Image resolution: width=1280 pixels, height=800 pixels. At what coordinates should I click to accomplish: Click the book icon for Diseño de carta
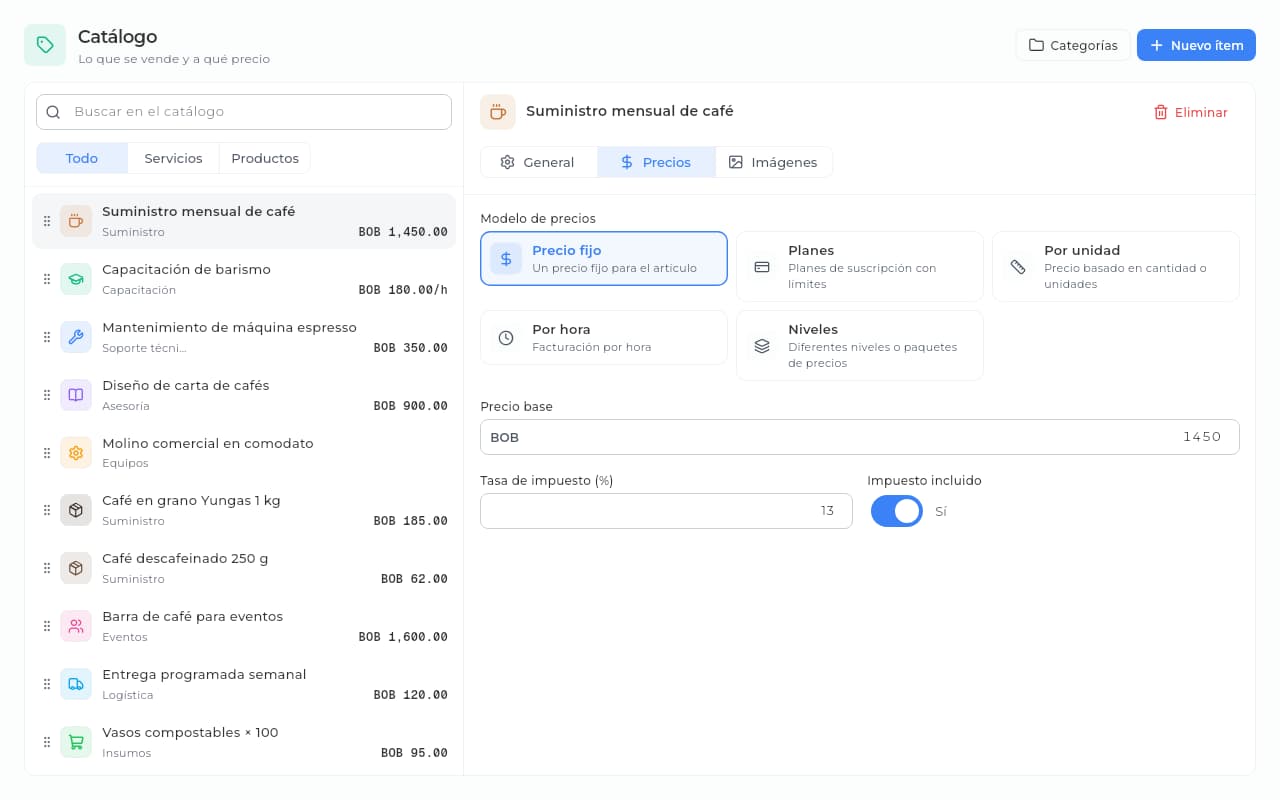pos(76,395)
